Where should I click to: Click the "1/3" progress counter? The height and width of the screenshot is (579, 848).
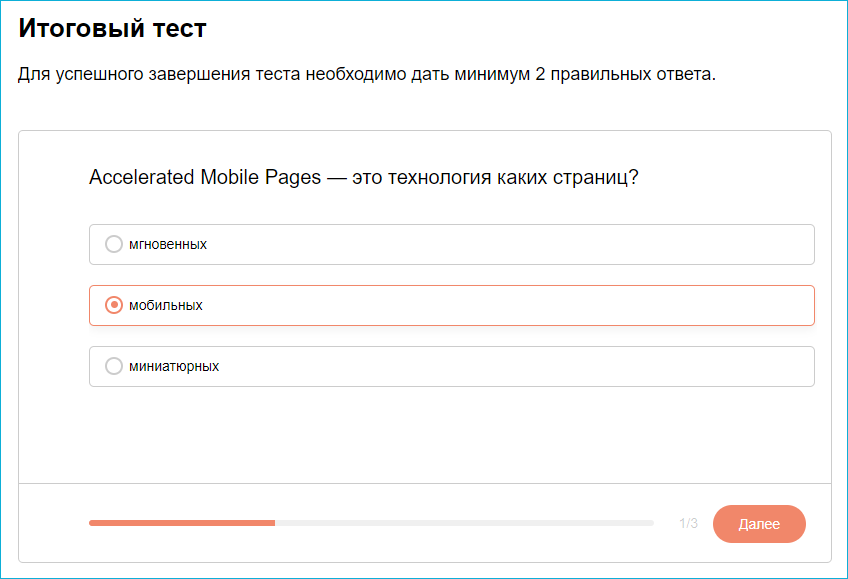[688, 523]
